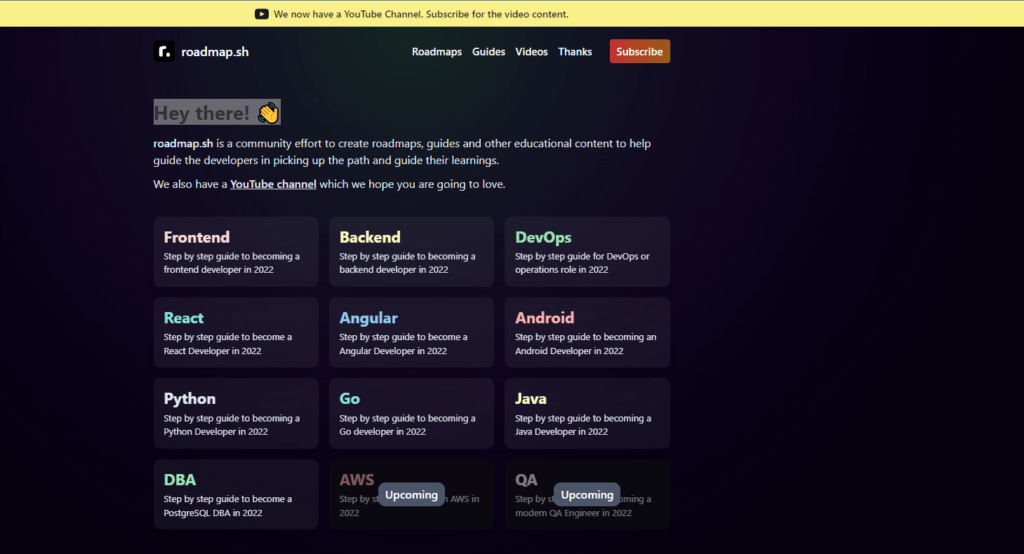The width and height of the screenshot is (1024, 554).
Task: Click the roadmap.sh logo icon
Action: [164, 52]
